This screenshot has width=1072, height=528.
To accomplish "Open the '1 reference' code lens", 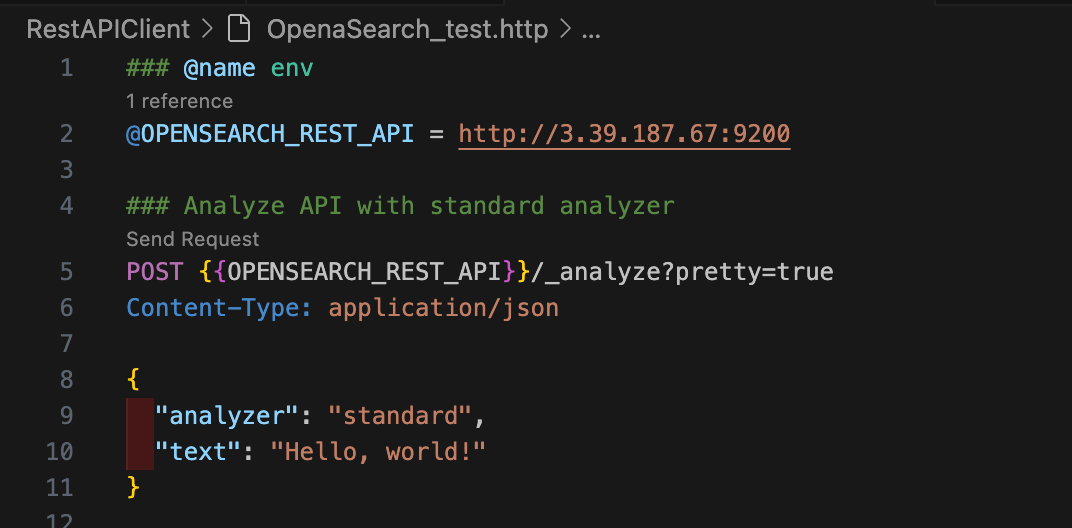I will click(179, 101).
